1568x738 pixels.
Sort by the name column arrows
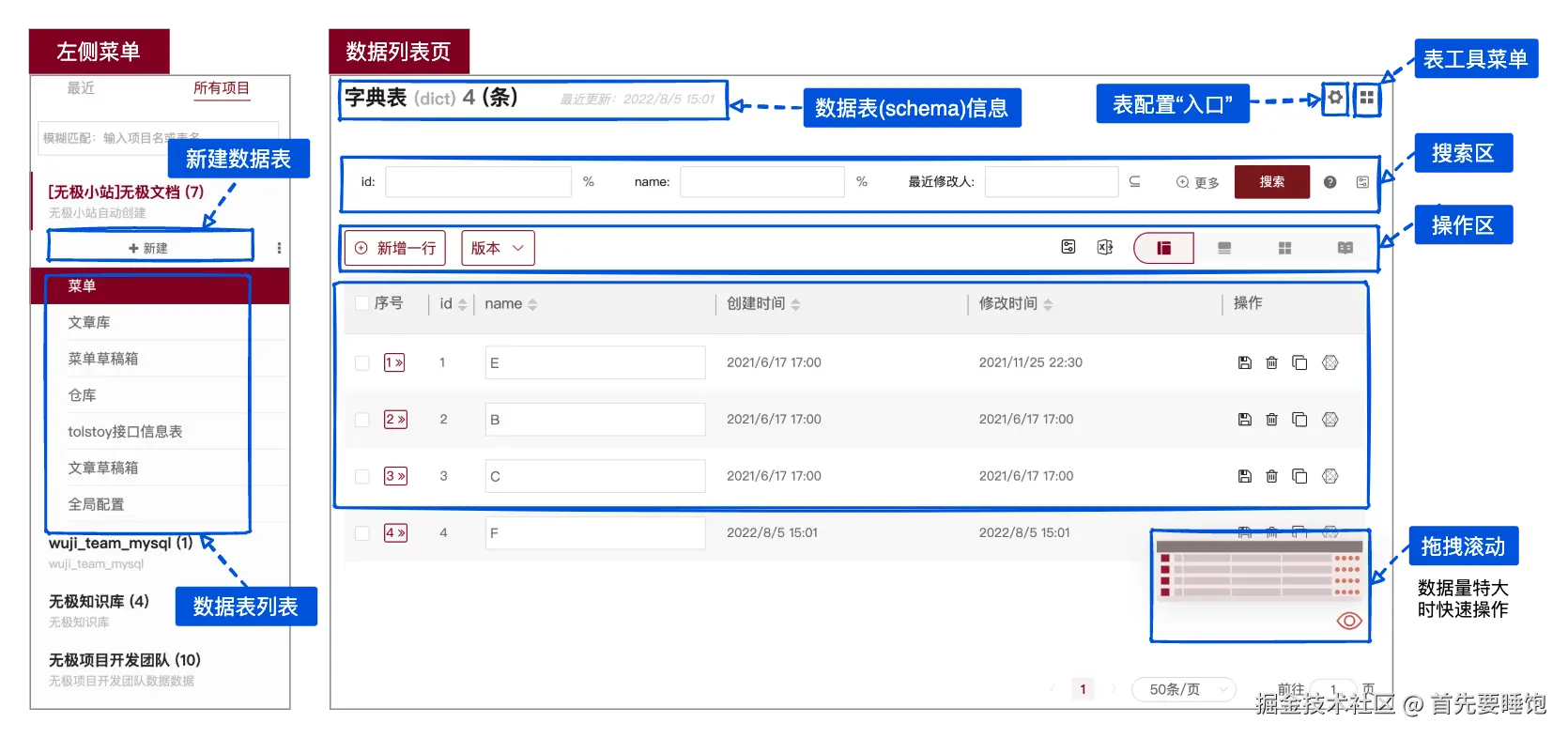pyautogui.click(x=532, y=304)
